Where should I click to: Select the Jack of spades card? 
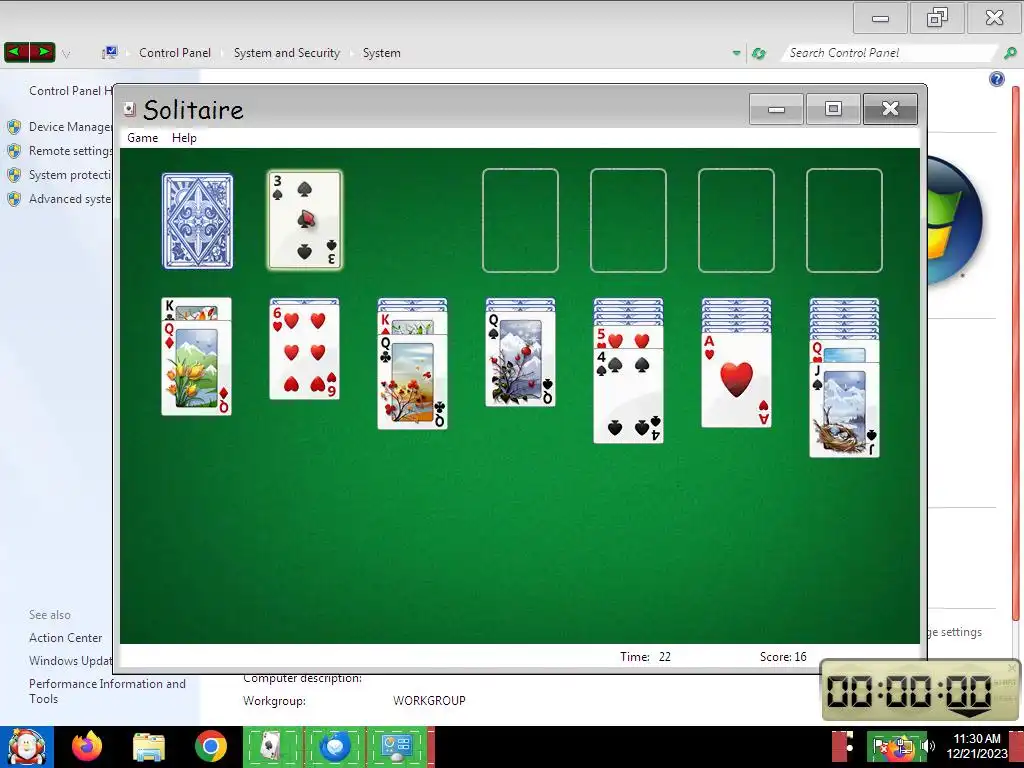pos(844,410)
